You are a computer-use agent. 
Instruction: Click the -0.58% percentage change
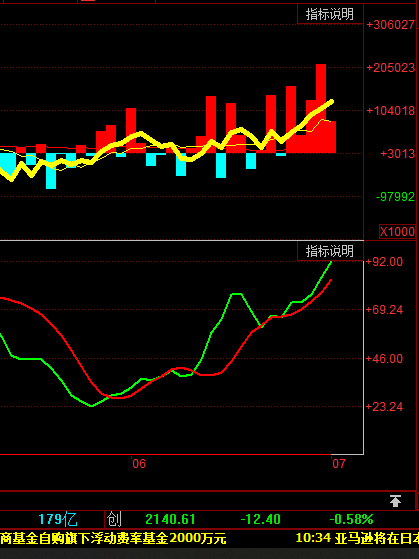click(x=351, y=519)
